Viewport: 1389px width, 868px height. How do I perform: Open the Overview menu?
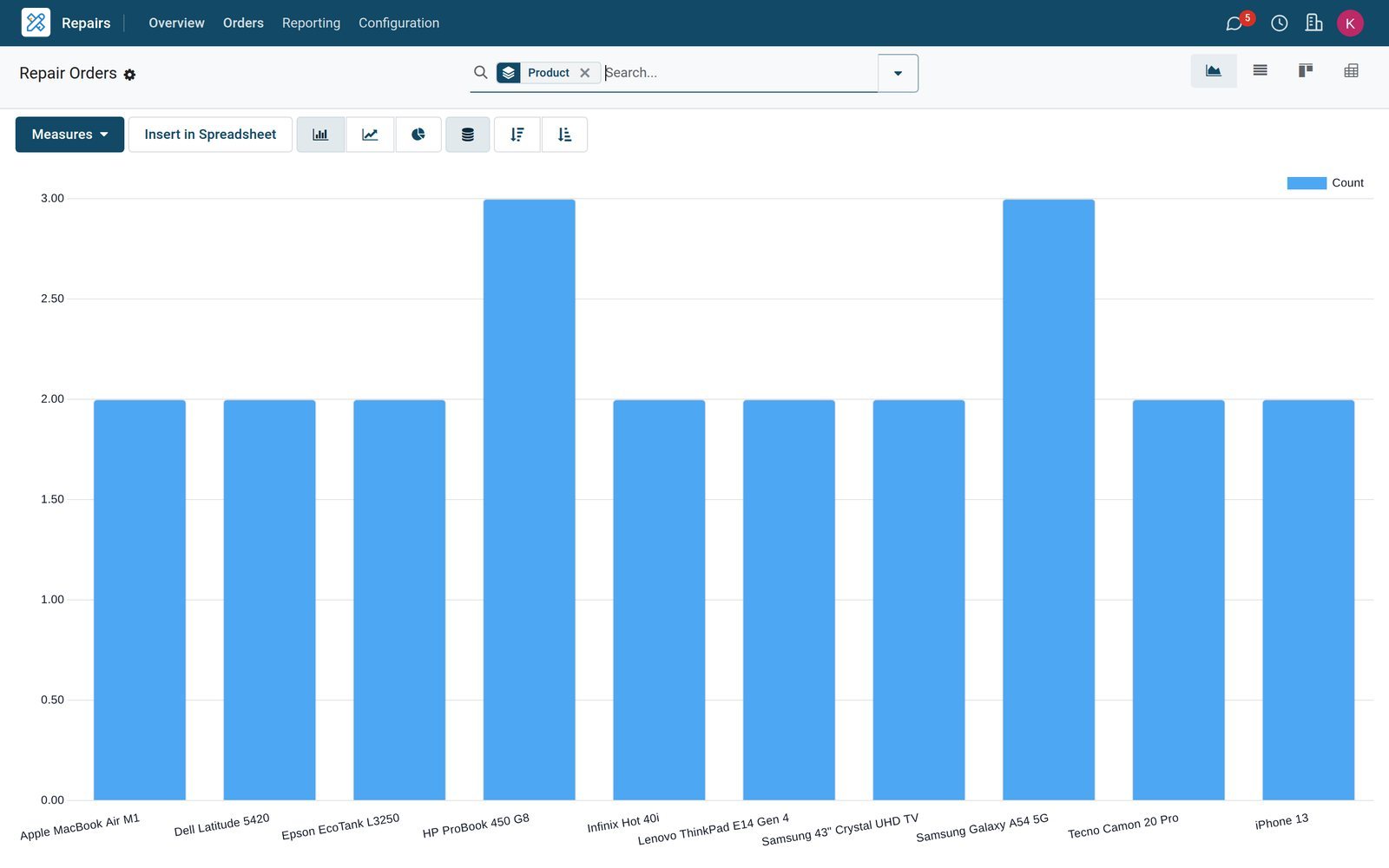(x=176, y=23)
